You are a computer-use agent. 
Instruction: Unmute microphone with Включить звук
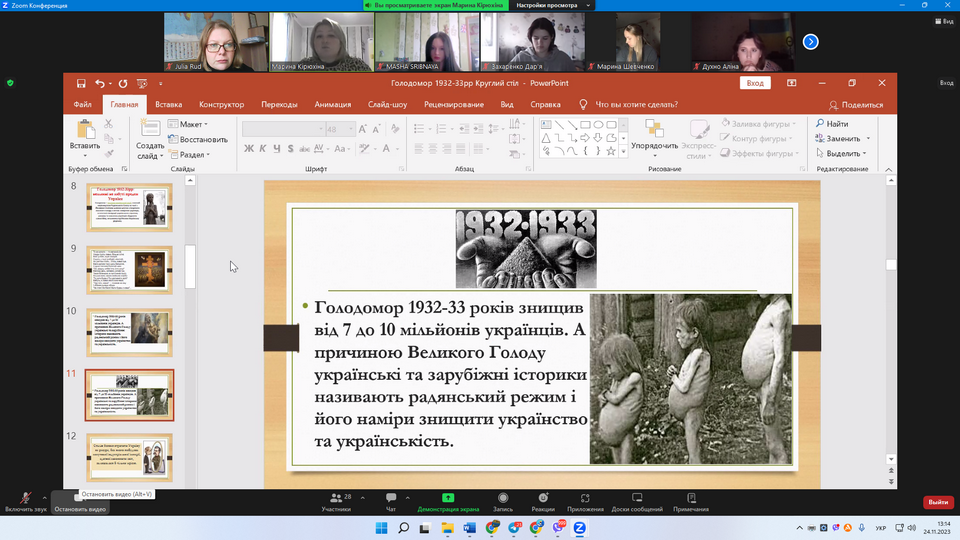(x=26, y=499)
